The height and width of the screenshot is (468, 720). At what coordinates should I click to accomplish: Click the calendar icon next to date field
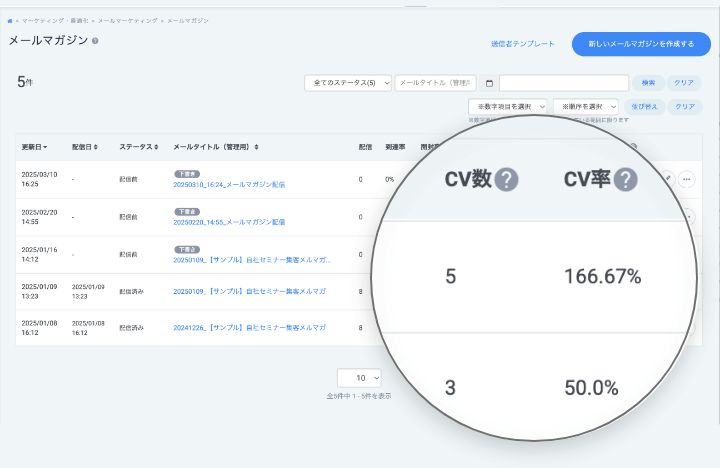pos(489,83)
